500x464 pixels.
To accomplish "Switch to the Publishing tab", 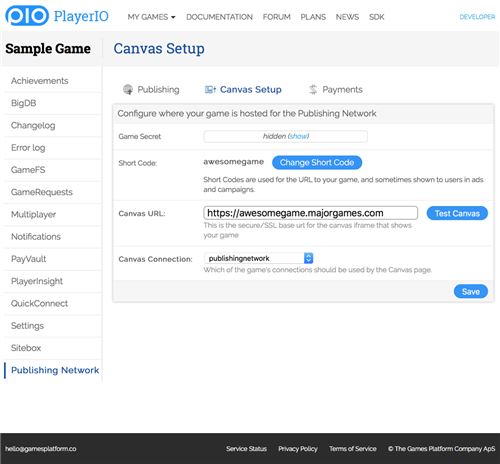I will [x=151, y=89].
